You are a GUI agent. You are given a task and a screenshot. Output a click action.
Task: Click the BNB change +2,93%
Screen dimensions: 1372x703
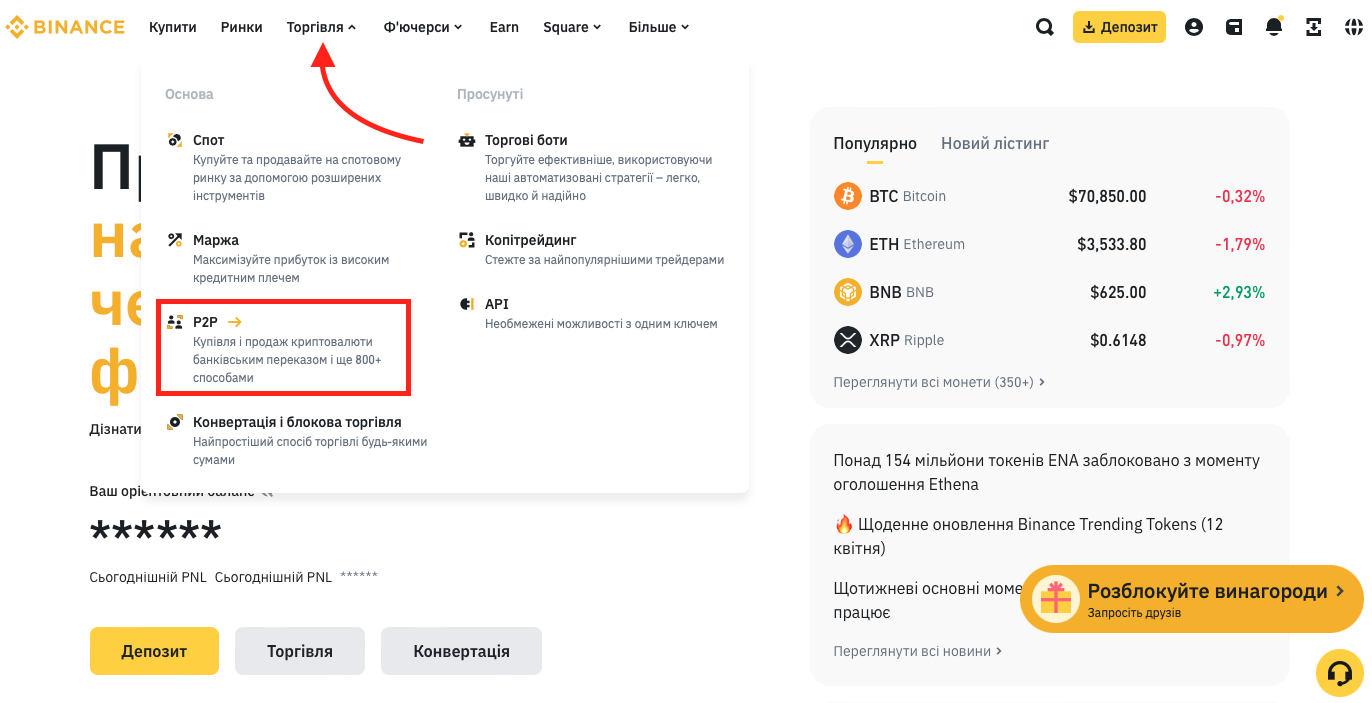point(1239,292)
